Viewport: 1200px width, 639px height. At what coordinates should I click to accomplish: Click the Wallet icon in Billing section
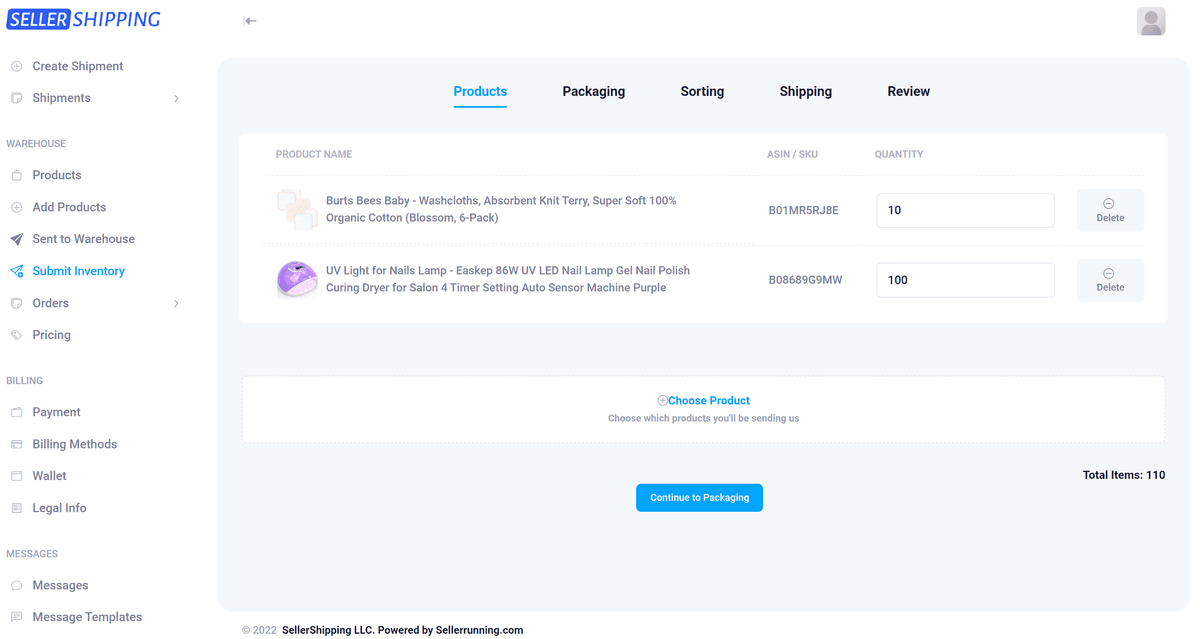click(16, 476)
